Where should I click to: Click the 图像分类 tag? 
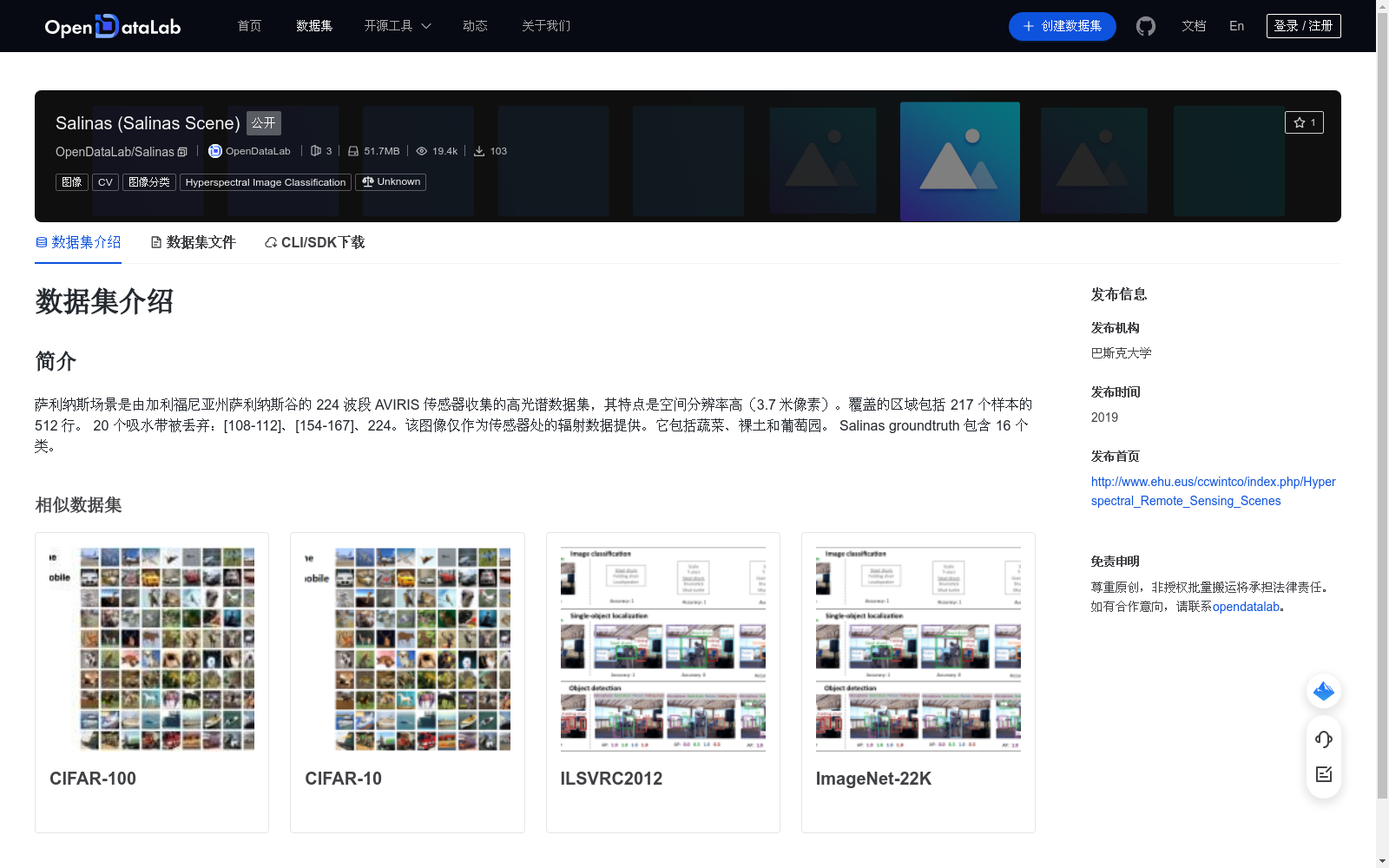click(x=149, y=182)
